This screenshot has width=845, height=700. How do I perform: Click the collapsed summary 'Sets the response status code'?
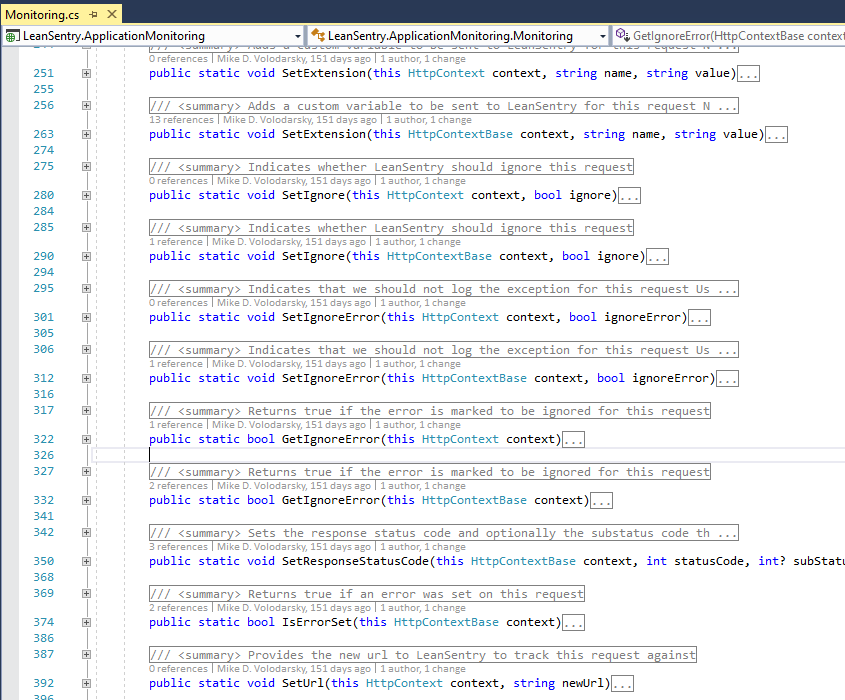[x=444, y=533]
